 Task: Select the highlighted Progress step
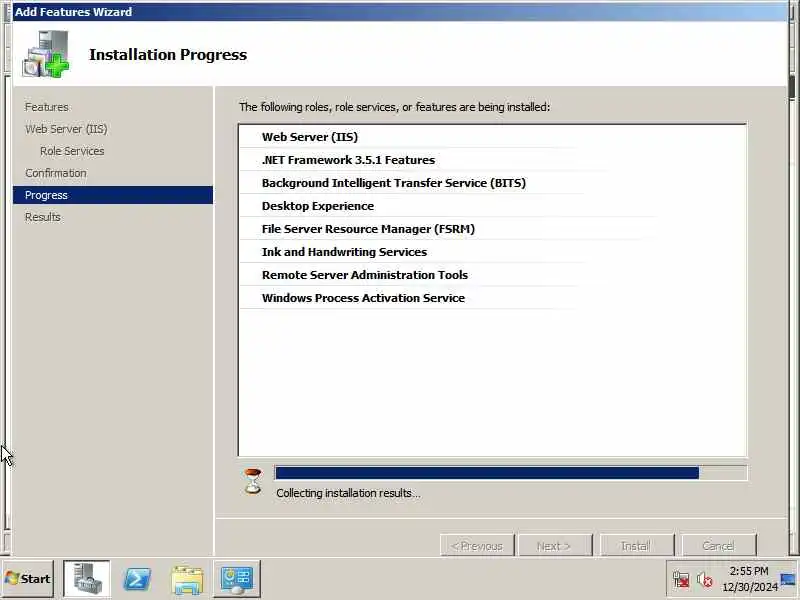click(x=113, y=195)
